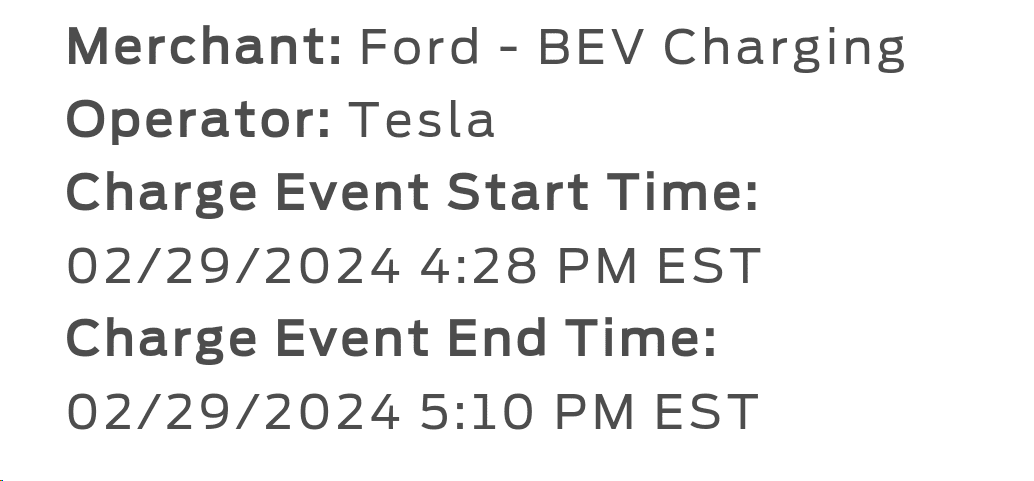
Task: Click the start date 02/29/2024 above End Time
Action: pos(234,267)
